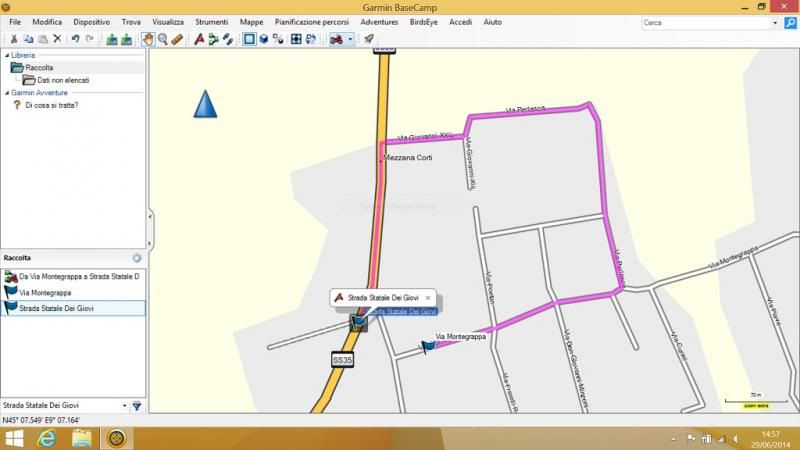Click the blue north arrow compass

205,104
